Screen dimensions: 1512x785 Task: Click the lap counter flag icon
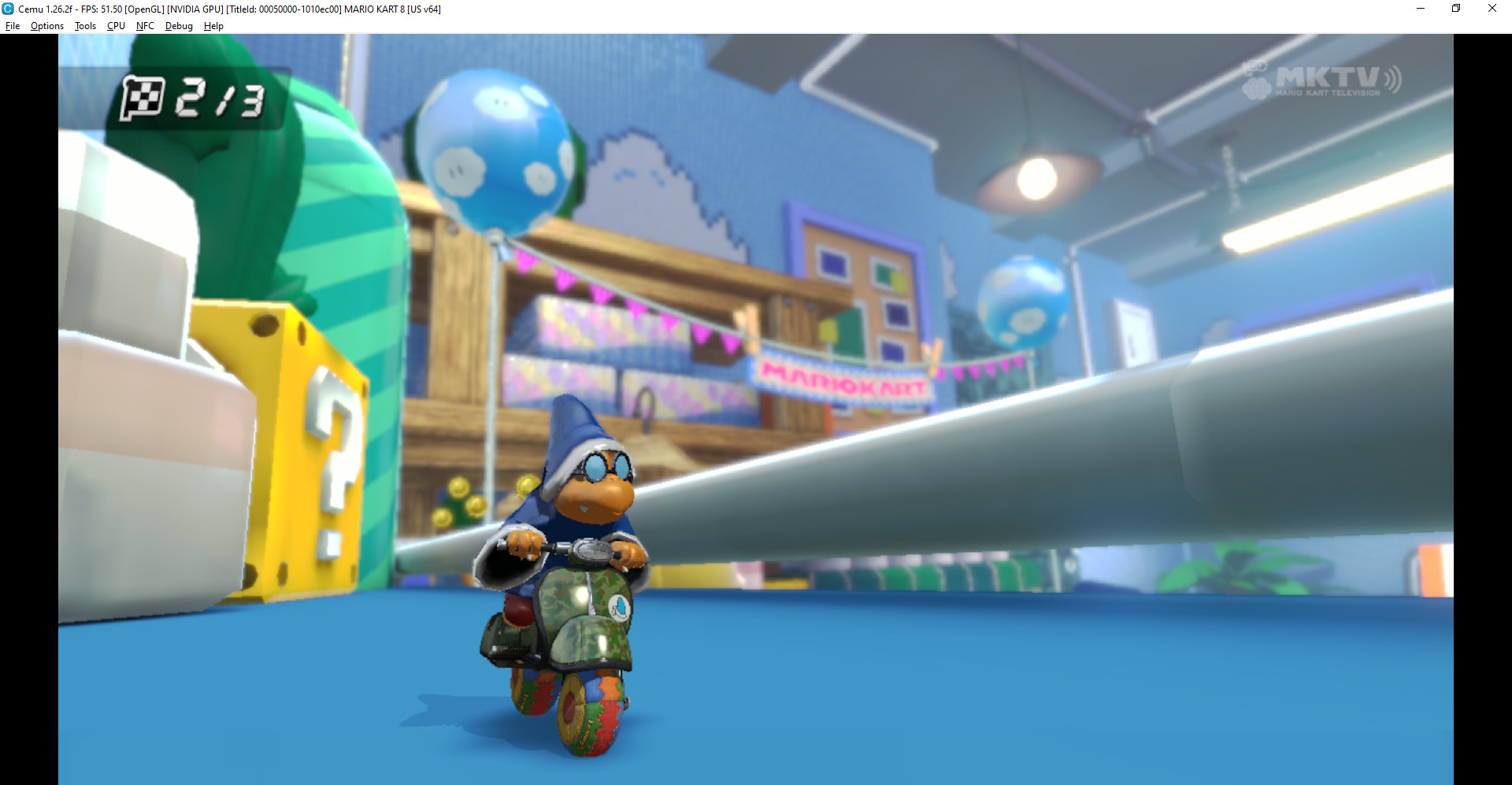pos(144,98)
